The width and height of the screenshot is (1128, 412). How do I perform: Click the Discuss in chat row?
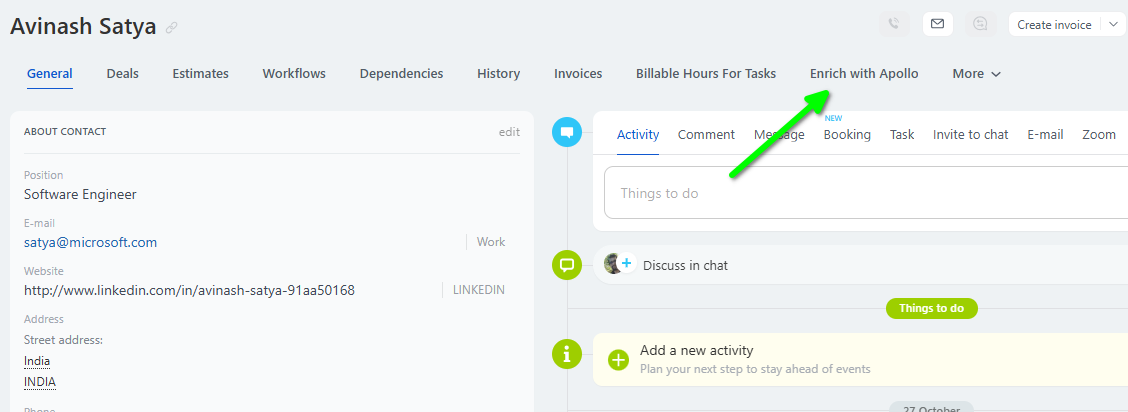pyautogui.click(x=685, y=265)
